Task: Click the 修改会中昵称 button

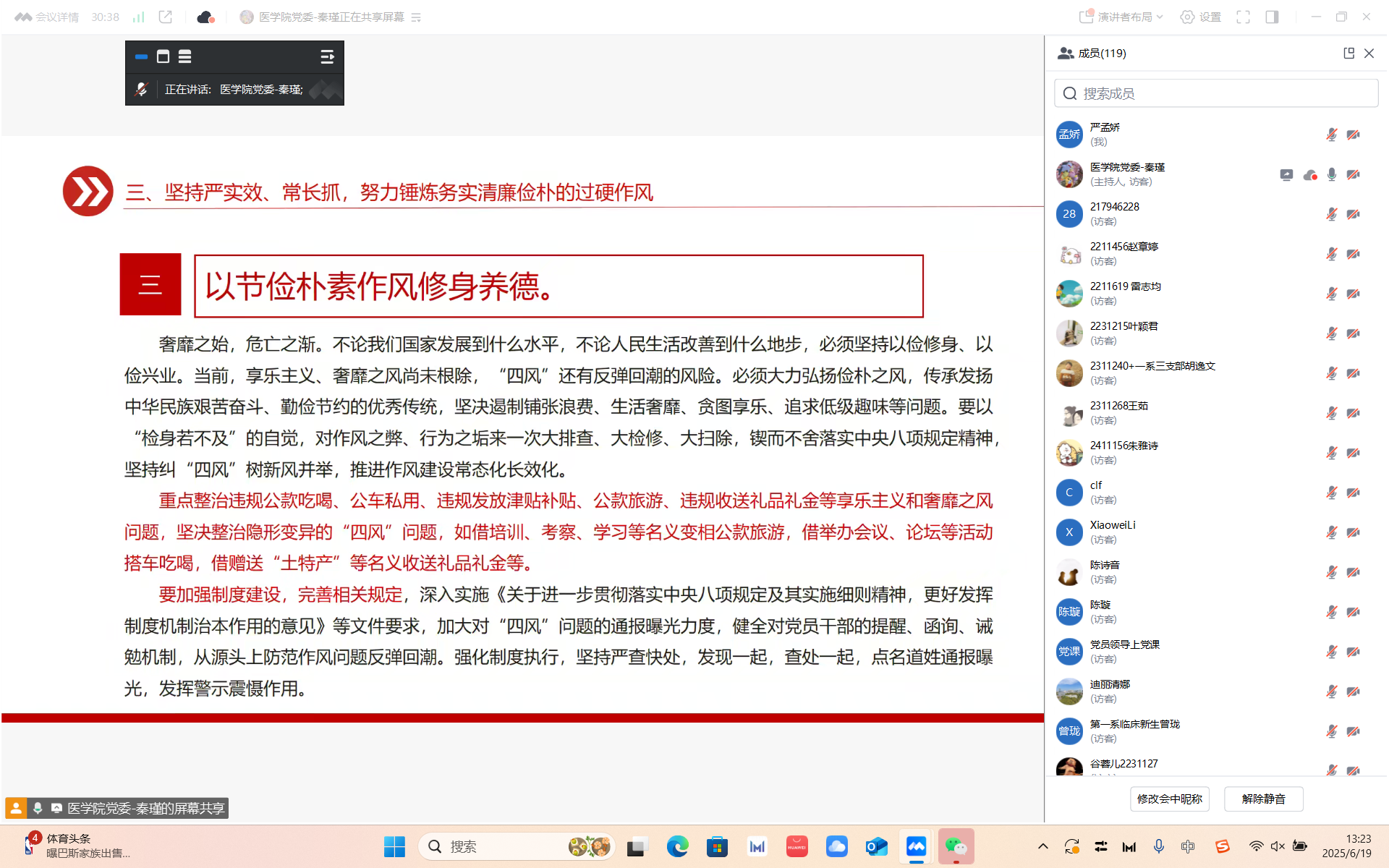Action: pos(1169,799)
